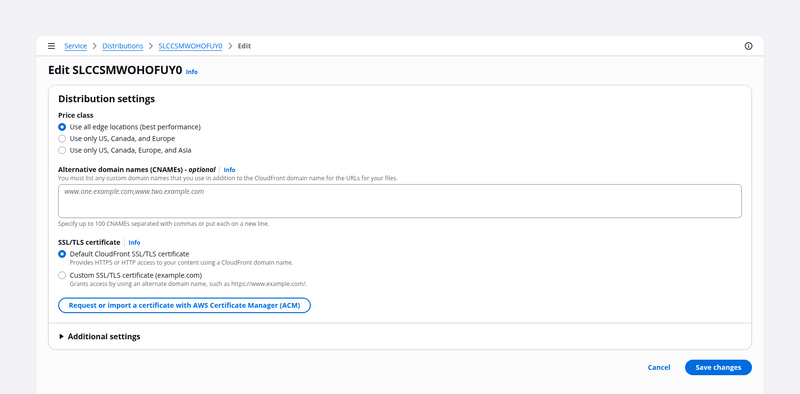Click the Additional settings label

coord(104,337)
